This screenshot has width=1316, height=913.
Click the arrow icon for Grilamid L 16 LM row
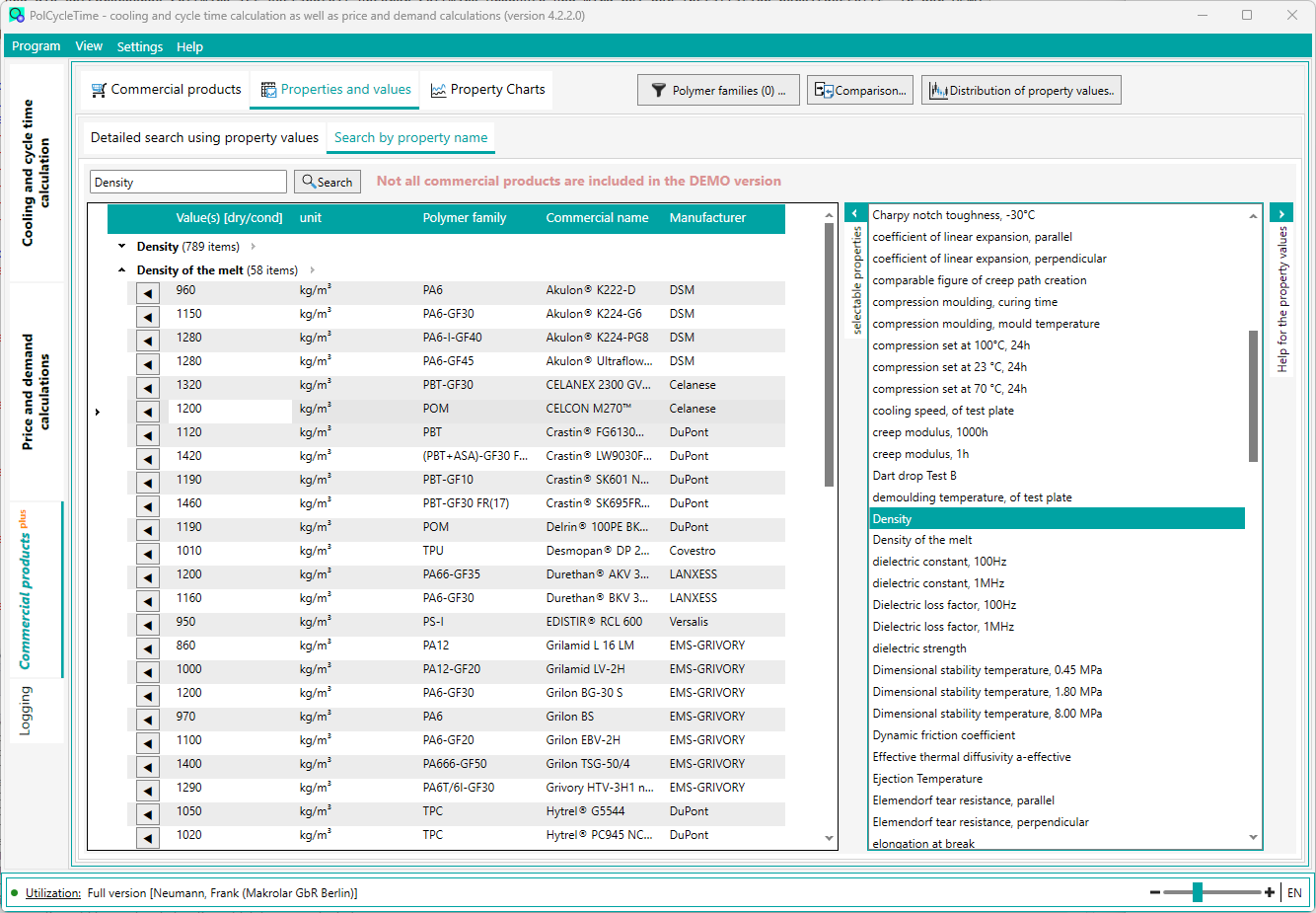(148, 647)
